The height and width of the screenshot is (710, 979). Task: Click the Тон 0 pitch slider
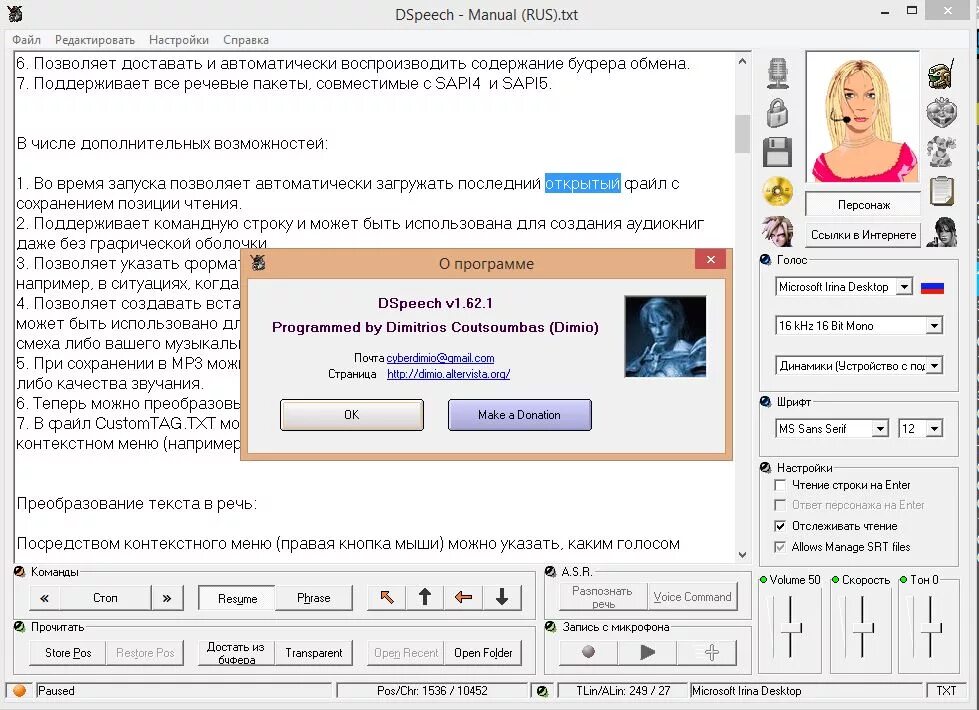[x=931, y=627]
